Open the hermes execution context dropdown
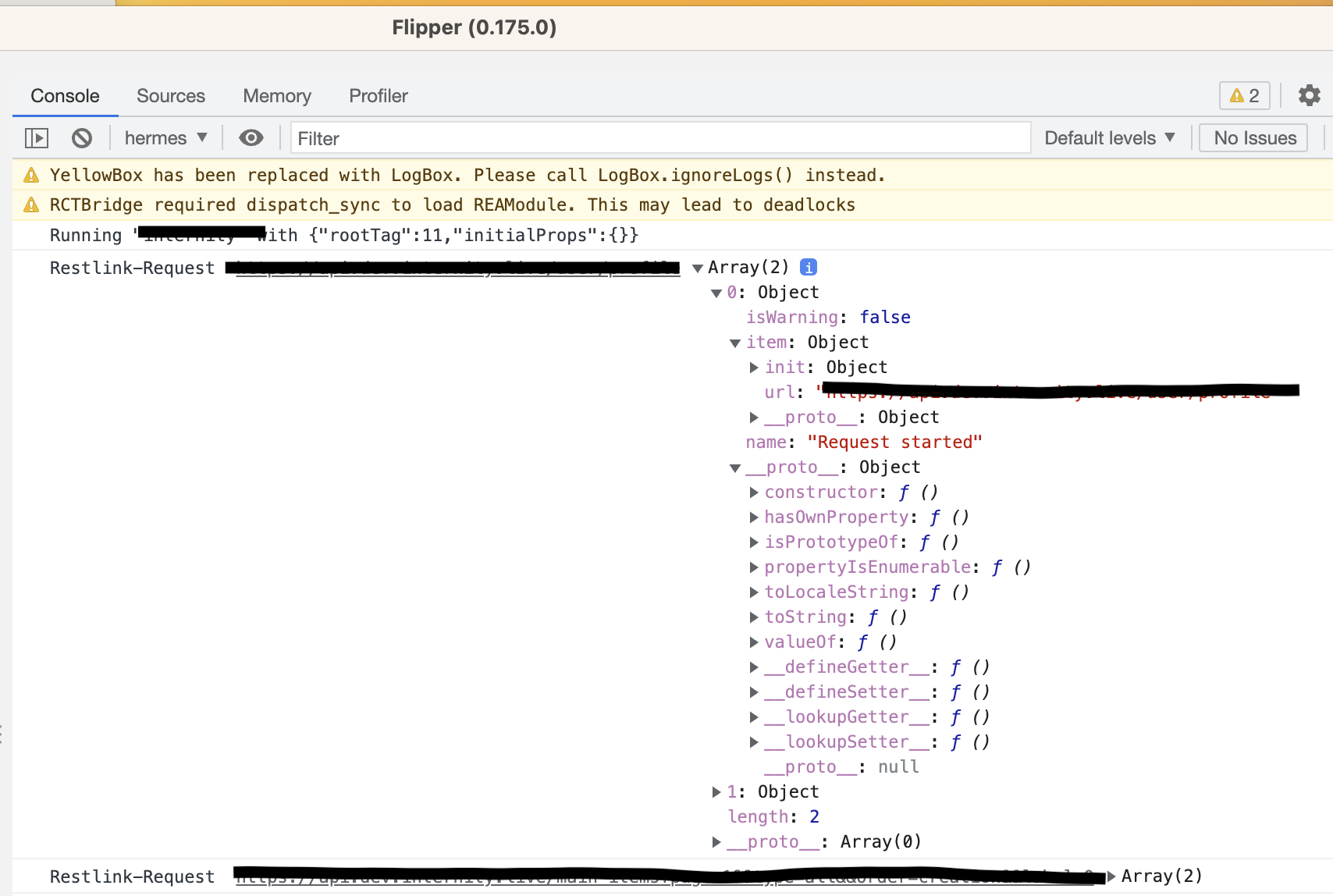Image resolution: width=1333 pixels, height=896 pixels. pyautogui.click(x=165, y=137)
